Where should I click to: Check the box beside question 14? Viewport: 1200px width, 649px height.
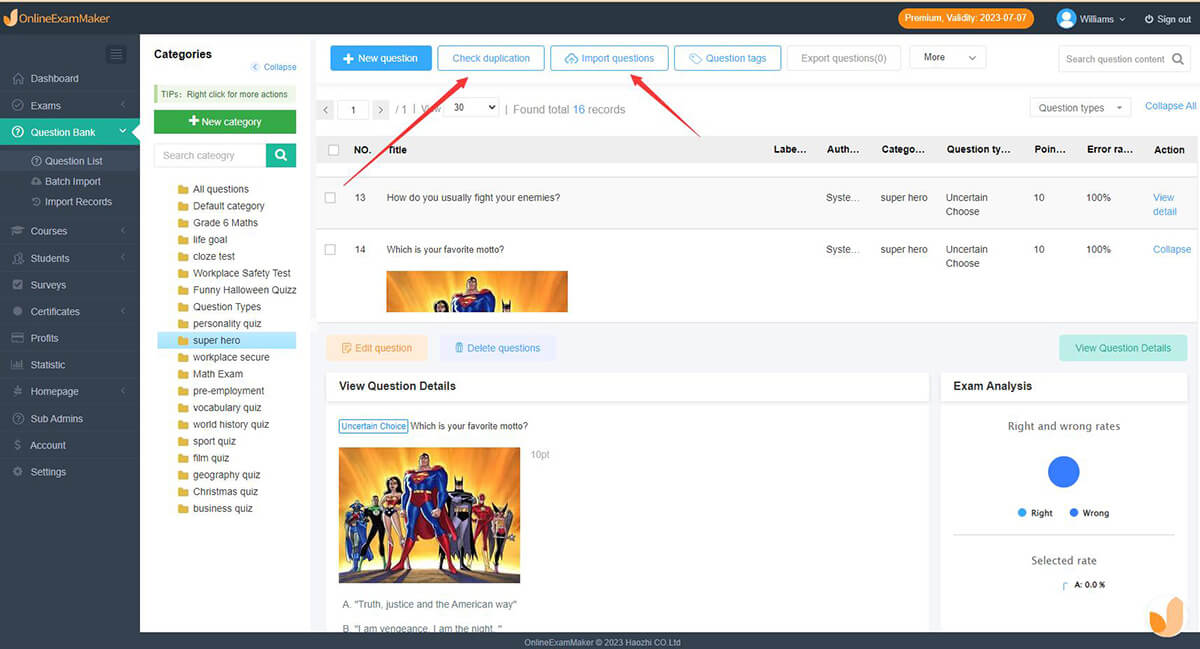330,249
